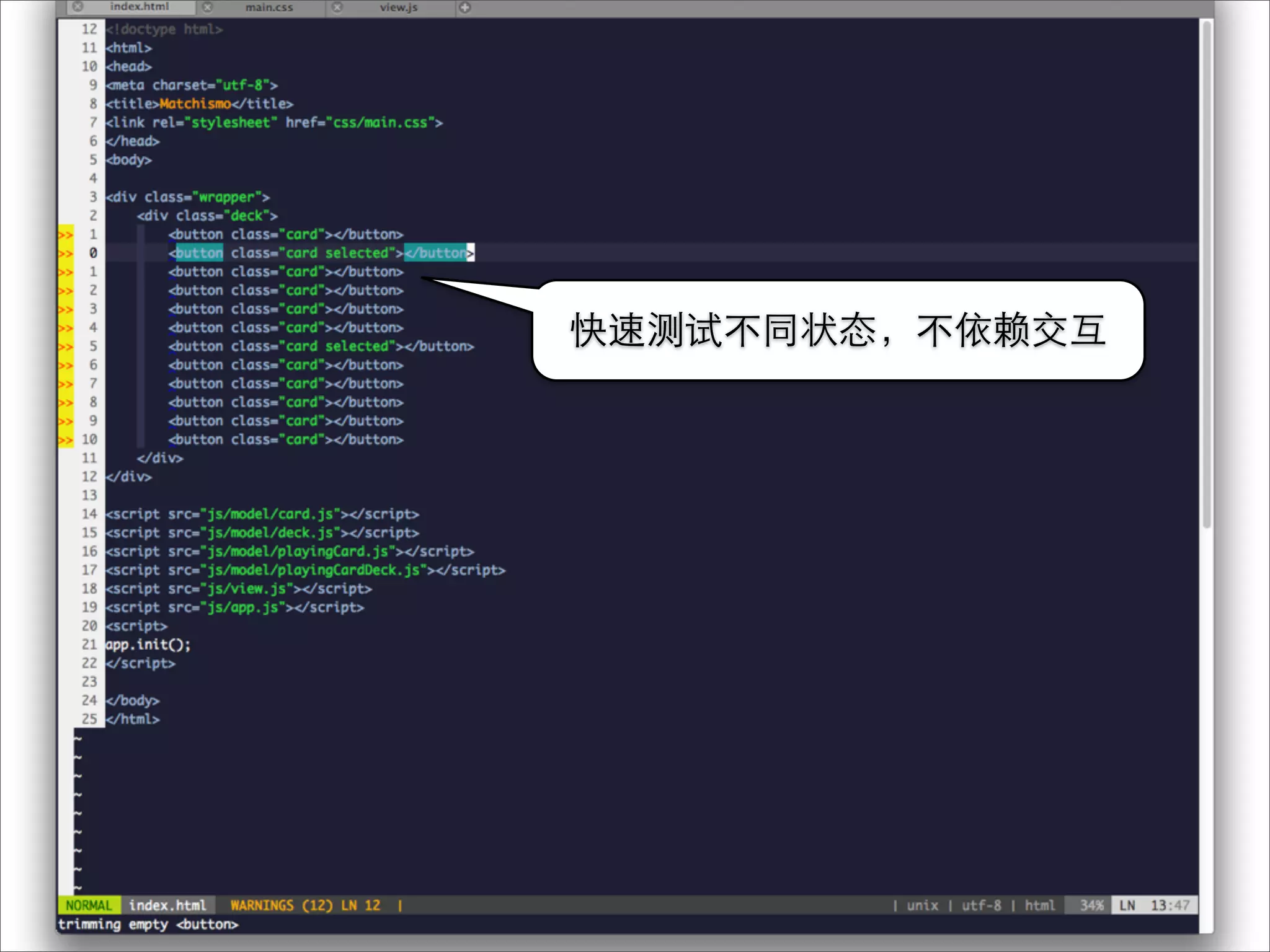Switch to the index.html tab

click(139, 7)
